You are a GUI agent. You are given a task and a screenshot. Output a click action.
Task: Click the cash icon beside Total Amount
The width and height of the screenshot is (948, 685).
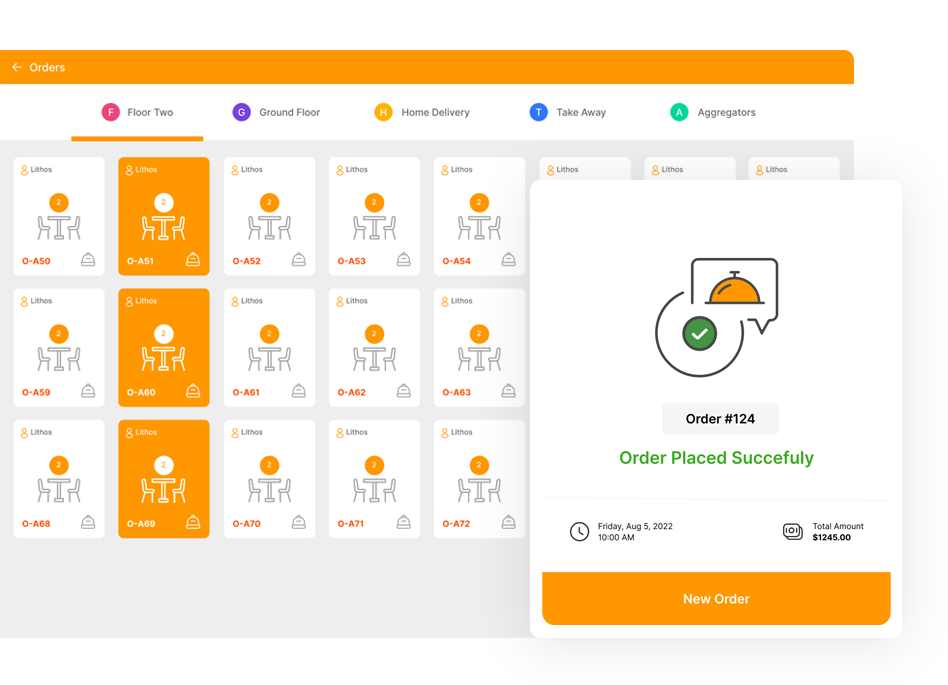(x=793, y=531)
